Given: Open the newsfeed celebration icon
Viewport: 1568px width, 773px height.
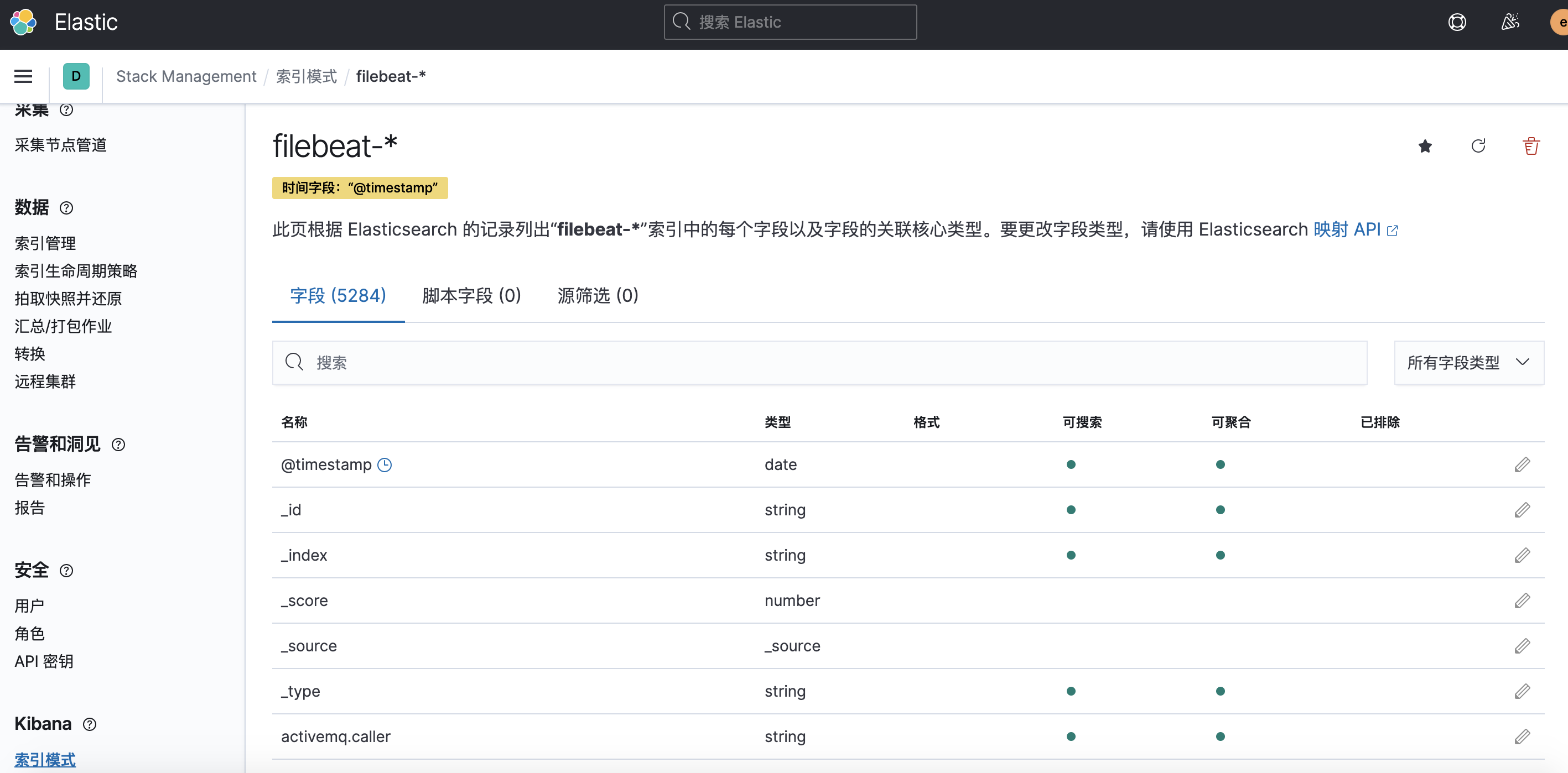Looking at the screenshot, I should pyautogui.click(x=1510, y=23).
